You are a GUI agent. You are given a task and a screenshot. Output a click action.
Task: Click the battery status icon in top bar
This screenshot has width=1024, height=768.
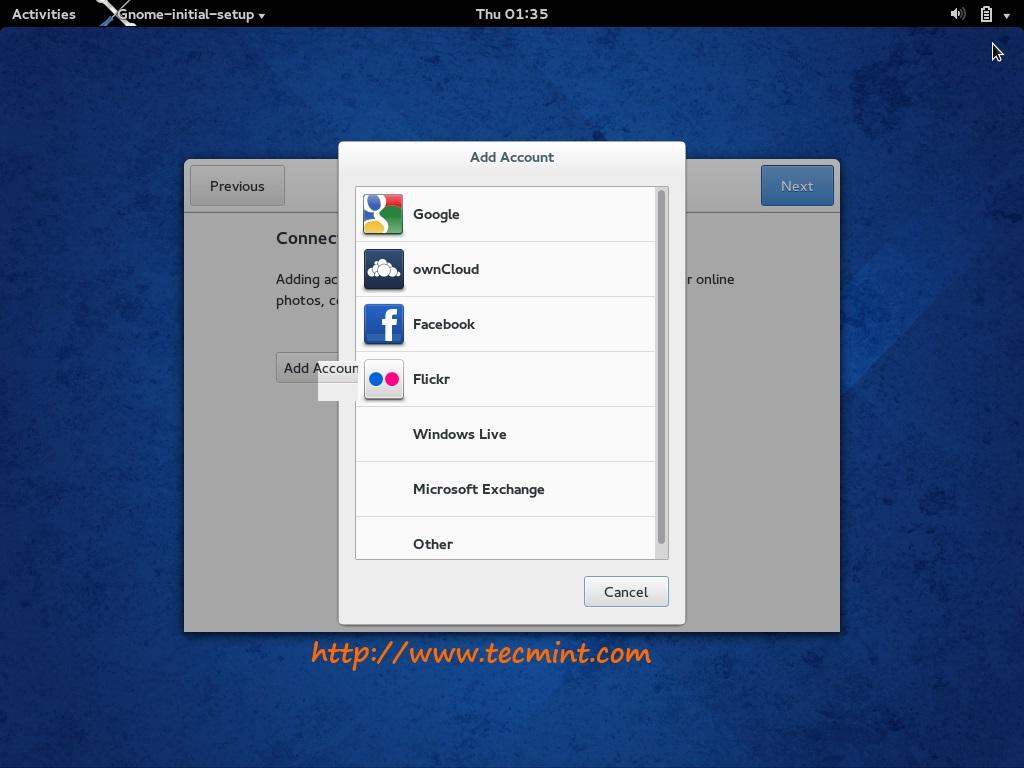(x=986, y=14)
